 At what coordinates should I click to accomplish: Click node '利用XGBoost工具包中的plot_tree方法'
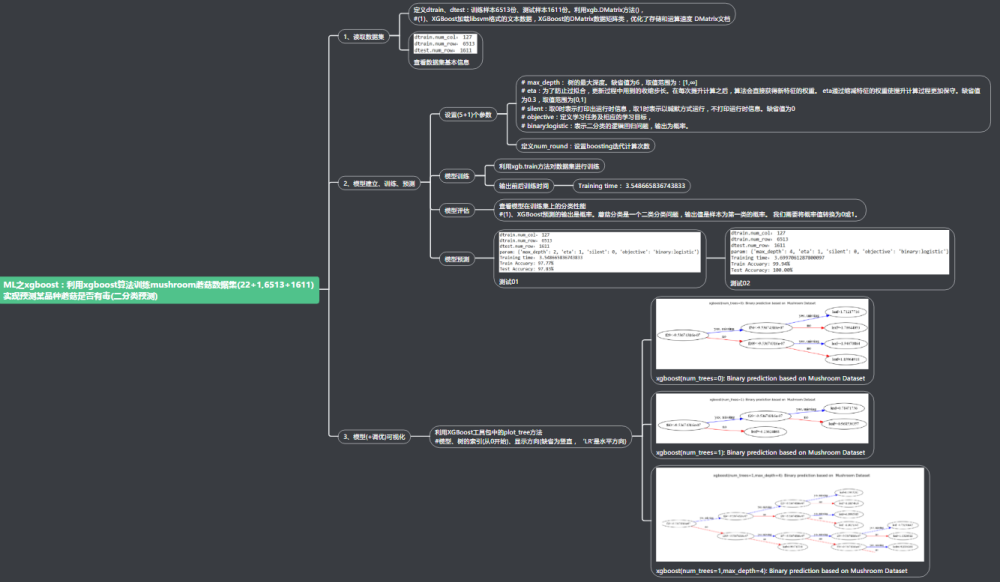coord(531,437)
